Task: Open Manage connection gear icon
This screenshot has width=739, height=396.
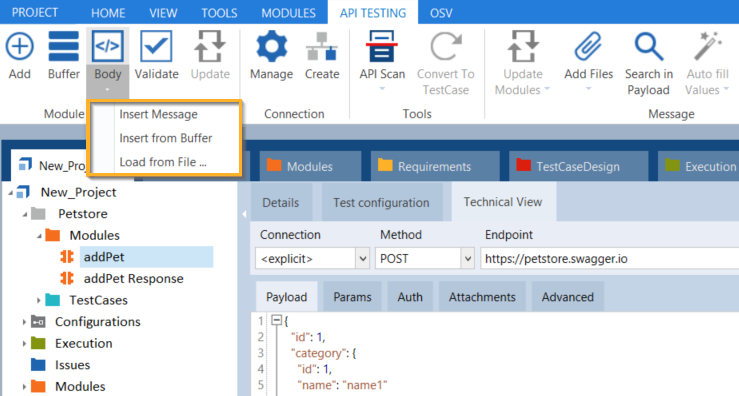Action: click(271, 46)
